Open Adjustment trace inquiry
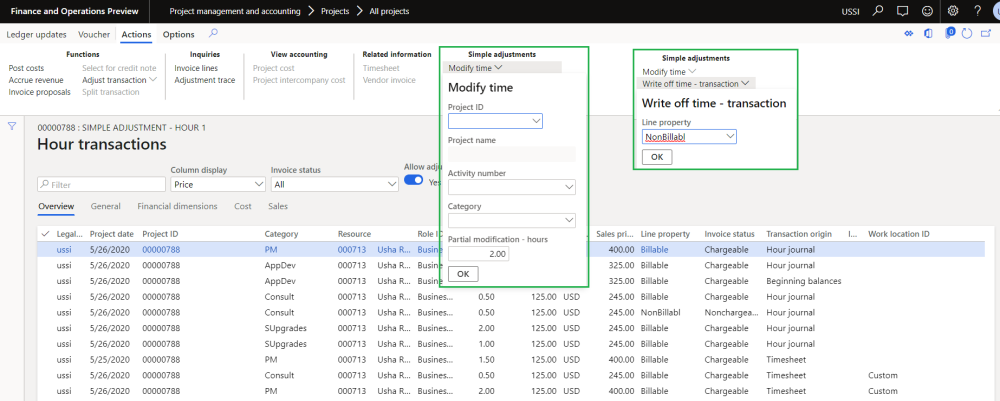This screenshot has width=1000, height=401. coord(204,80)
